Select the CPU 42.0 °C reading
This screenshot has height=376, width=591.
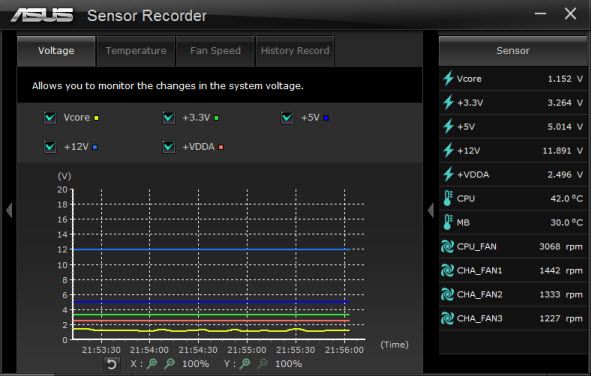567,199
